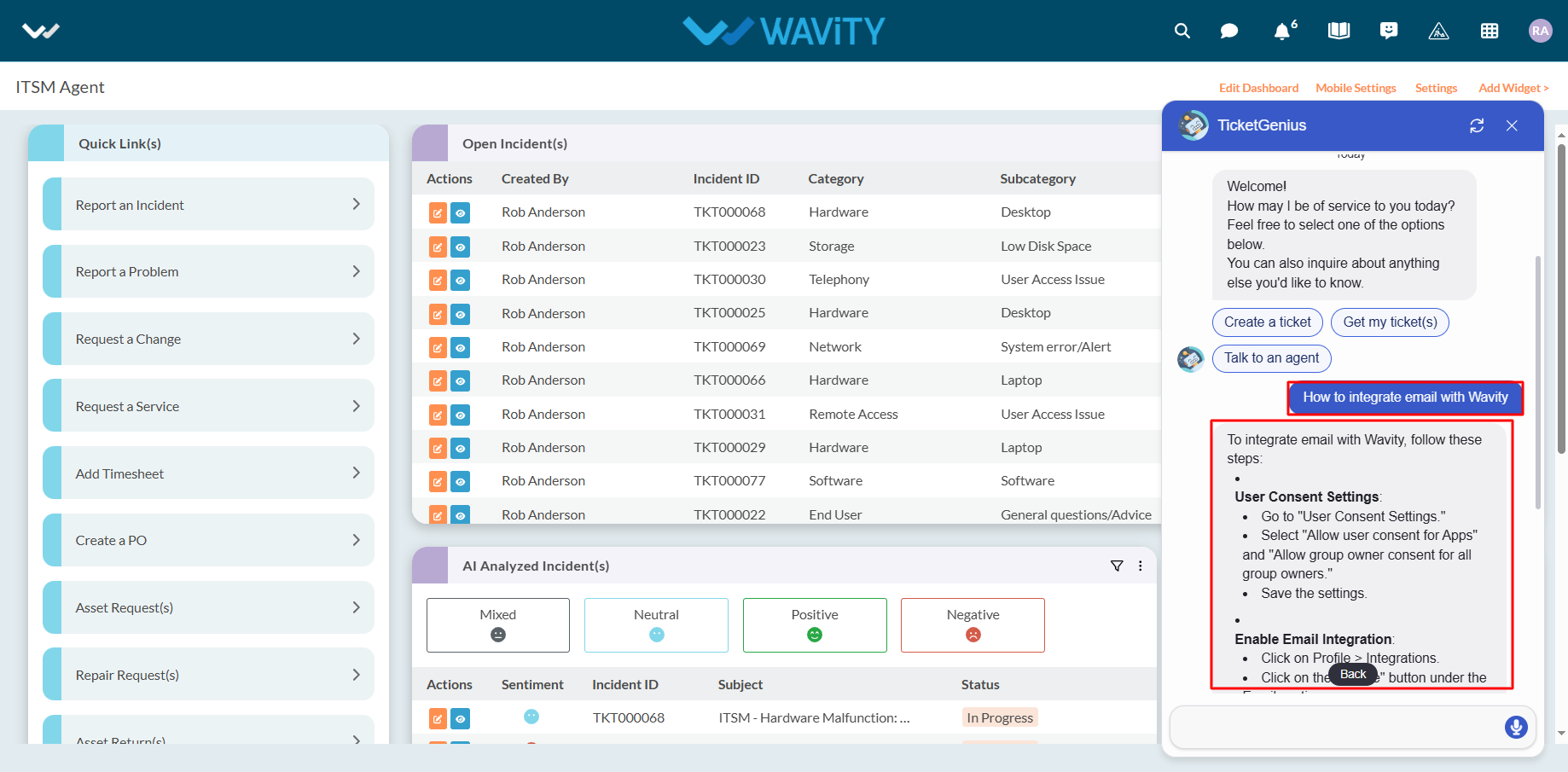
Task: Edit incident TKT000025
Action: click(x=438, y=314)
